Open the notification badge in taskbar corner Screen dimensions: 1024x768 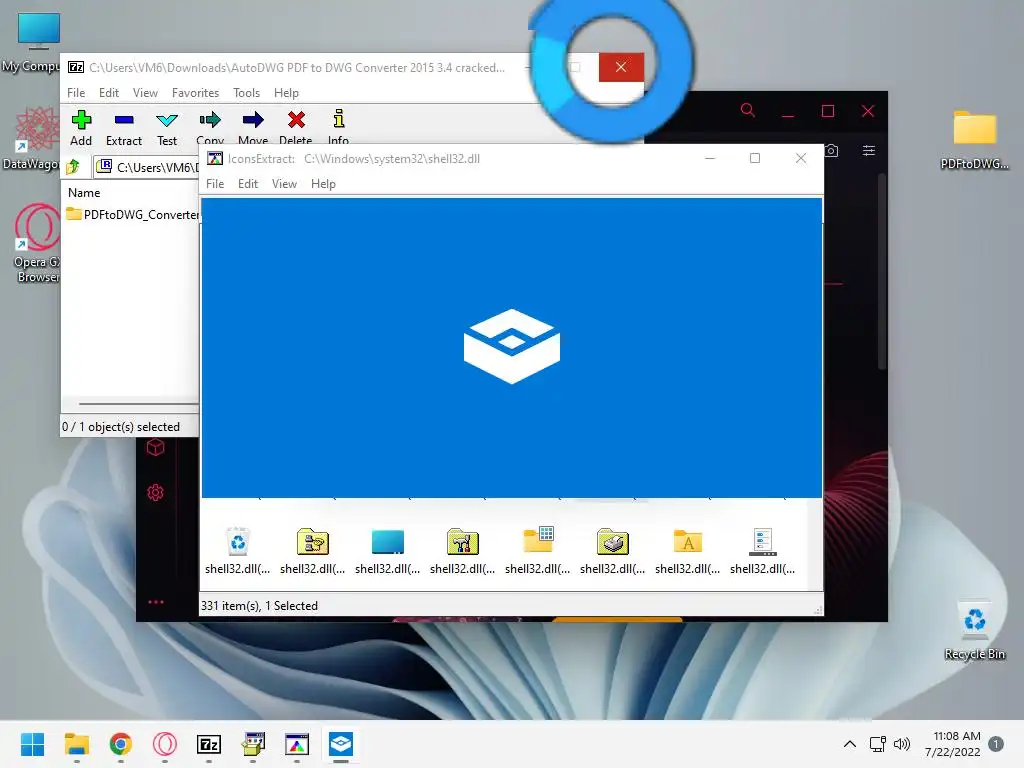996,744
